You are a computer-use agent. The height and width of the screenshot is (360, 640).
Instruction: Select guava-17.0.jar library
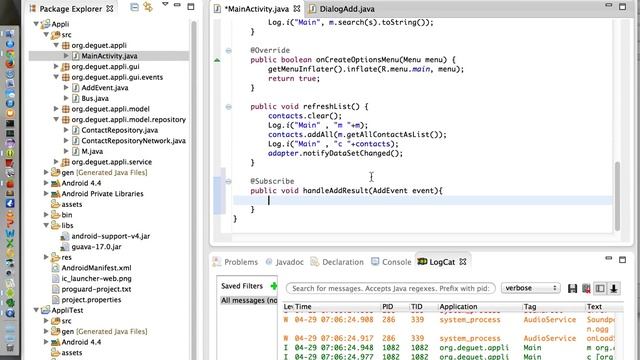click(x=96, y=247)
